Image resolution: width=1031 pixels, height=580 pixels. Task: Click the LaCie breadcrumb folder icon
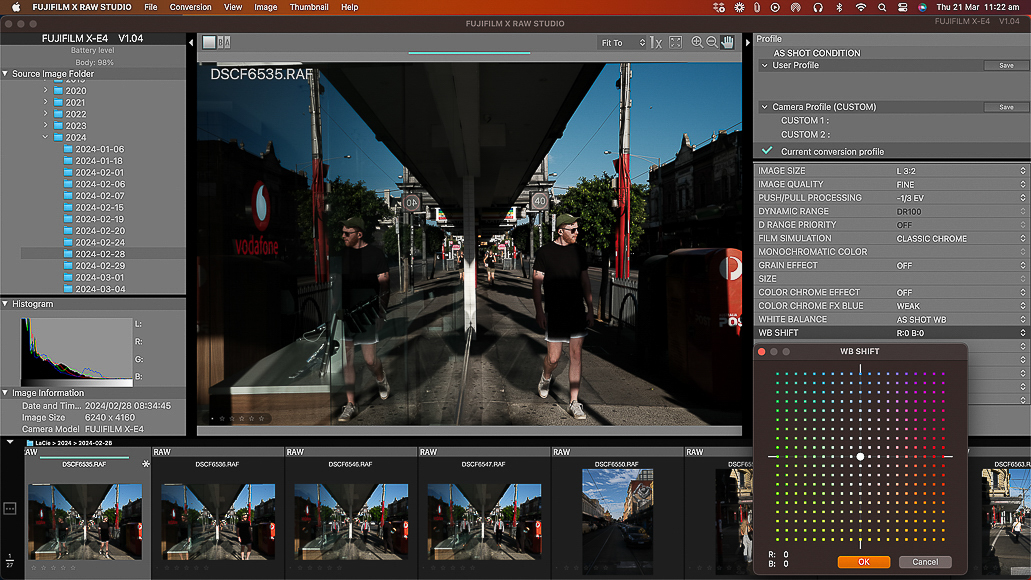pyautogui.click(x=30, y=443)
